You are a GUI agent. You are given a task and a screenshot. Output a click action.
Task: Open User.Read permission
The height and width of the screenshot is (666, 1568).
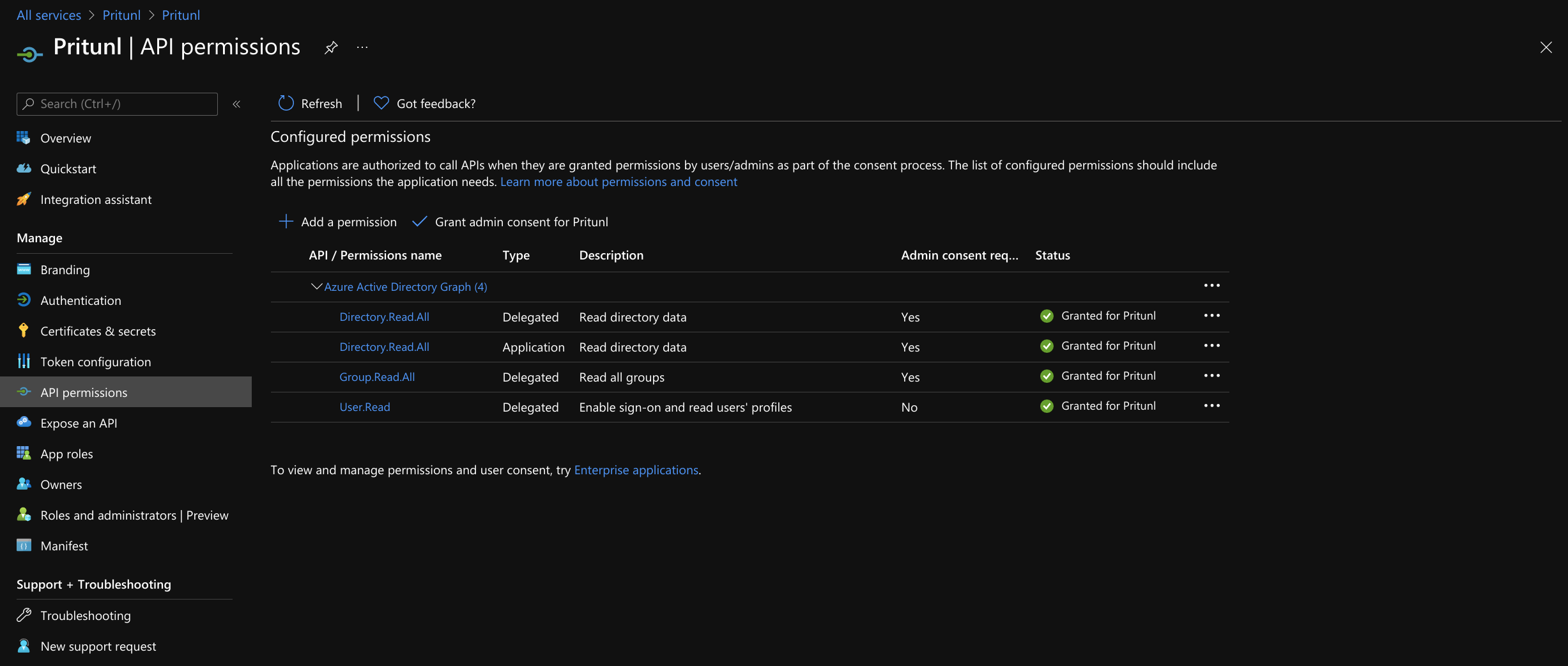click(365, 407)
